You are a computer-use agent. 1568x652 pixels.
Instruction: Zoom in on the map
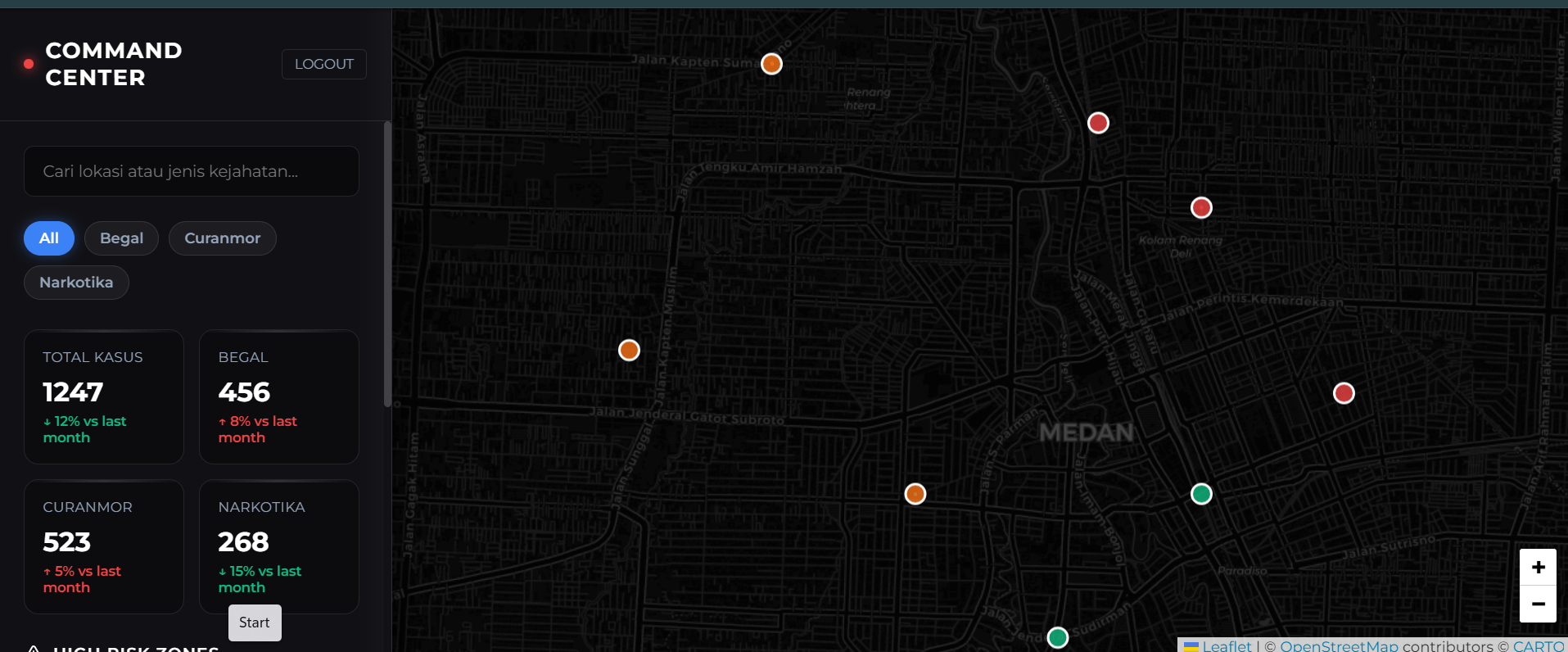(1539, 567)
